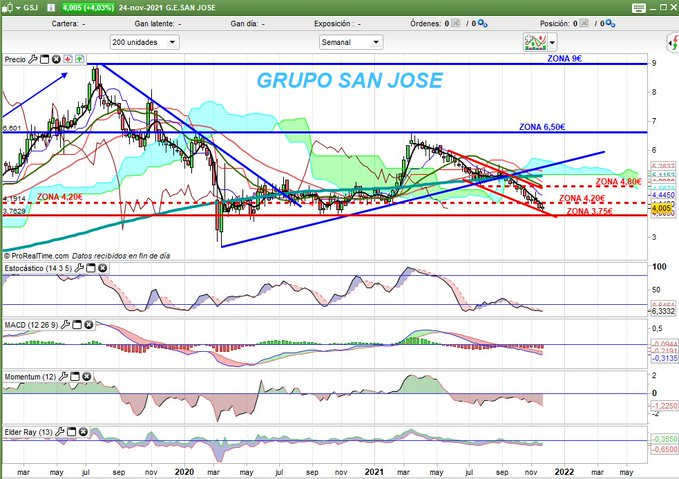Maximize the Estocástico indicator panel
Image resolution: width=679 pixels, height=479 pixels.
pyautogui.click(x=91, y=268)
